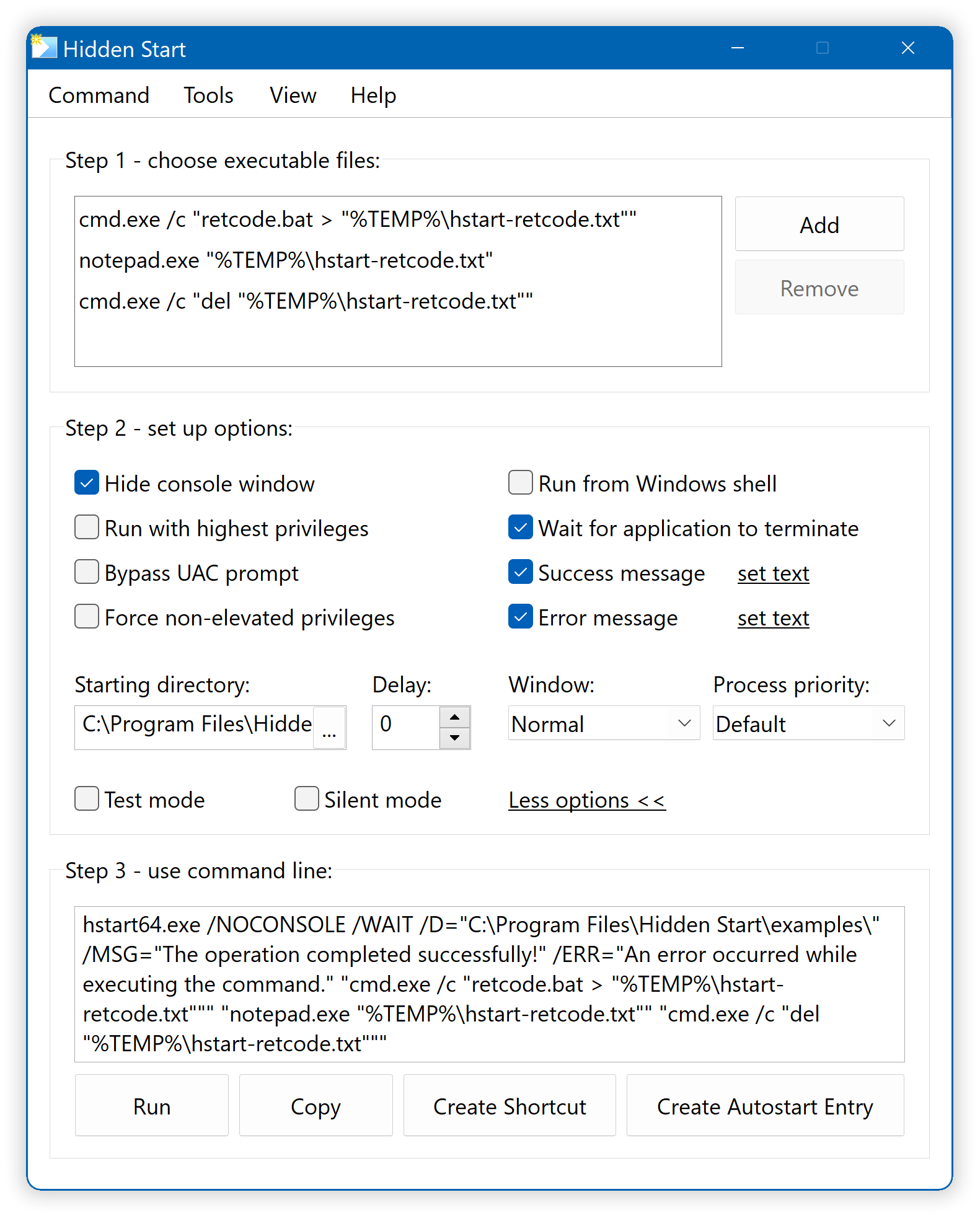Click the Delay value field

point(406,727)
